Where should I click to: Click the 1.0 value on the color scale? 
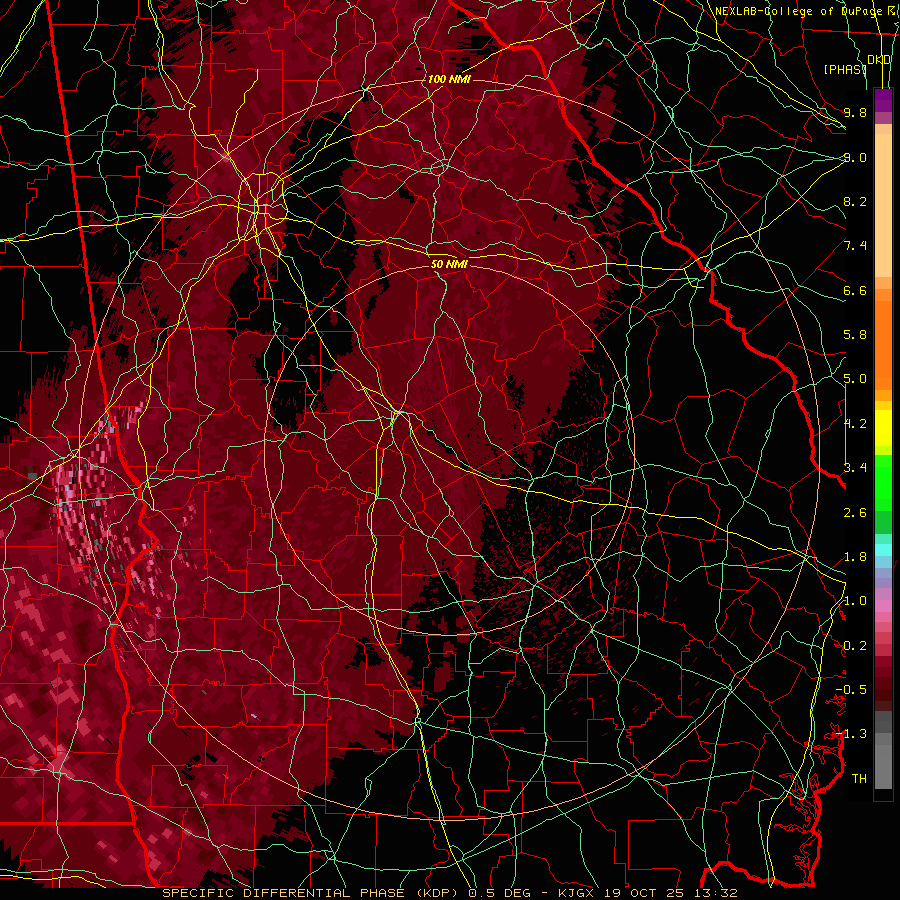pyautogui.click(x=855, y=601)
